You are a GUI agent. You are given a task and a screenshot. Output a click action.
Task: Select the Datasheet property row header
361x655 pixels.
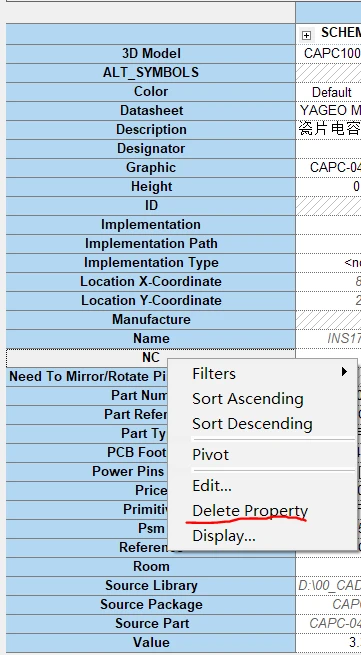(x=151, y=111)
